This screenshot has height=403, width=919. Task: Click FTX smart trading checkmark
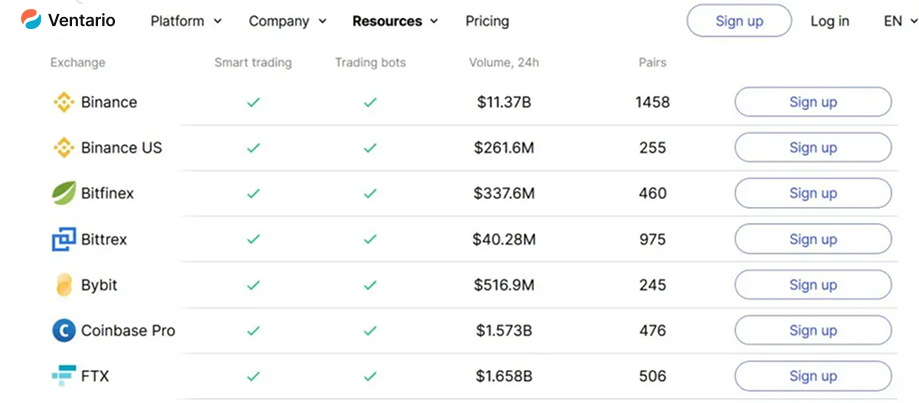point(253,376)
